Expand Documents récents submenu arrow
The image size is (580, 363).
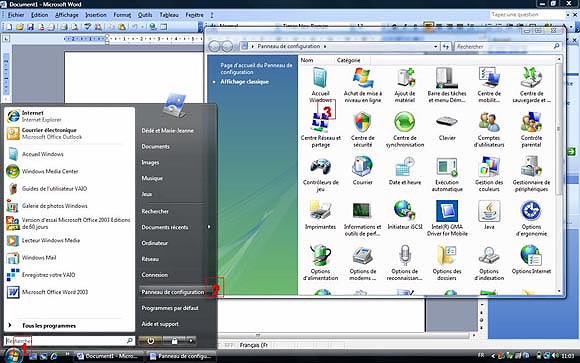[x=209, y=227]
